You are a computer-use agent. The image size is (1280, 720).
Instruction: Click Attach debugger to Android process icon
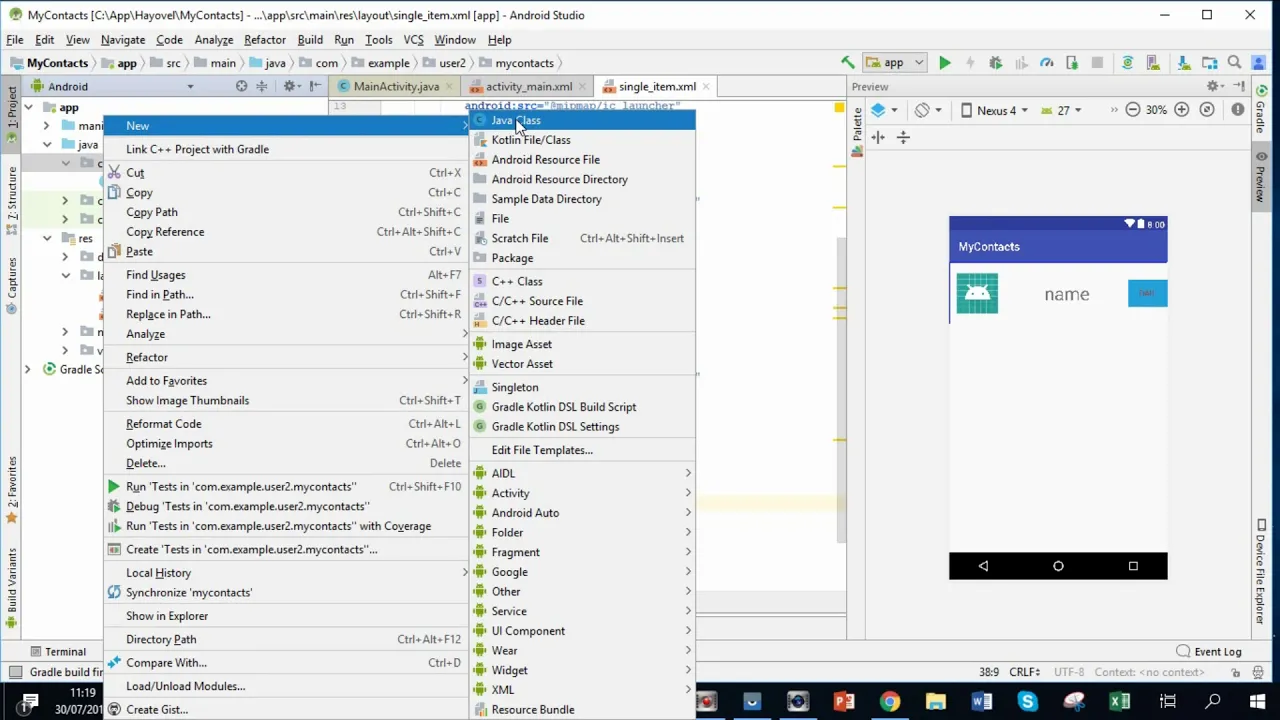(1072, 62)
